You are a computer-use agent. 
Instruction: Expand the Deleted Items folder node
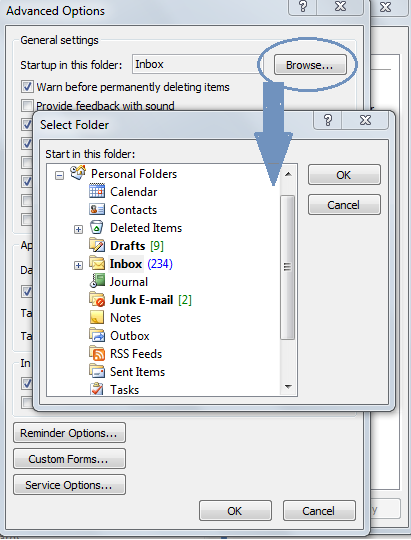pos(78,229)
